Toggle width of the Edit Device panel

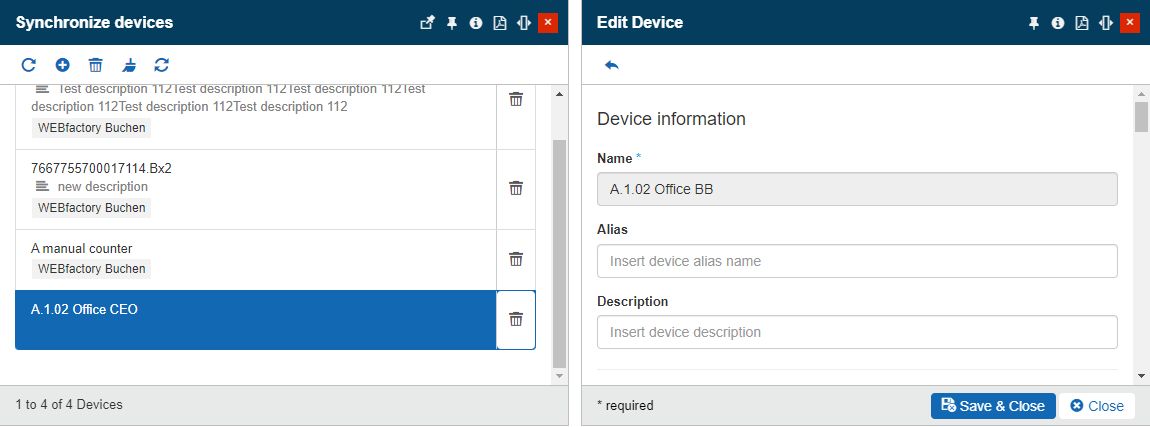pyautogui.click(x=1105, y=23)
